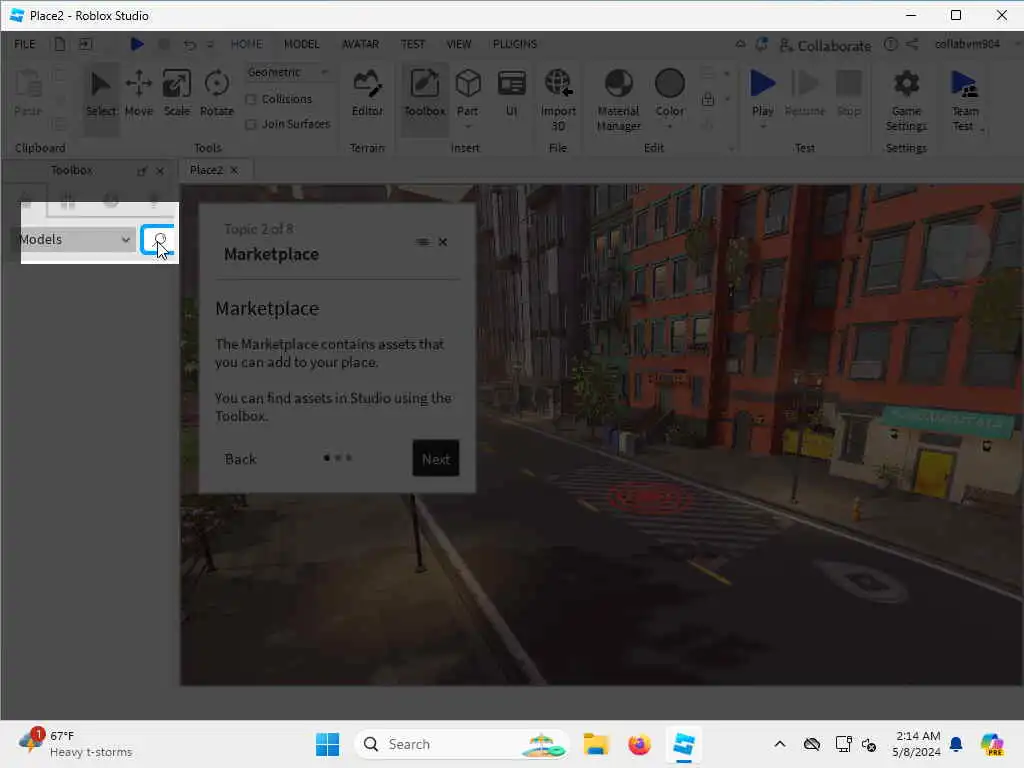Viewport: 1024px width, 768px height.
Task: Click the quick-access blue play arrow
Action: pyautogui.click(x=136, y=44)
